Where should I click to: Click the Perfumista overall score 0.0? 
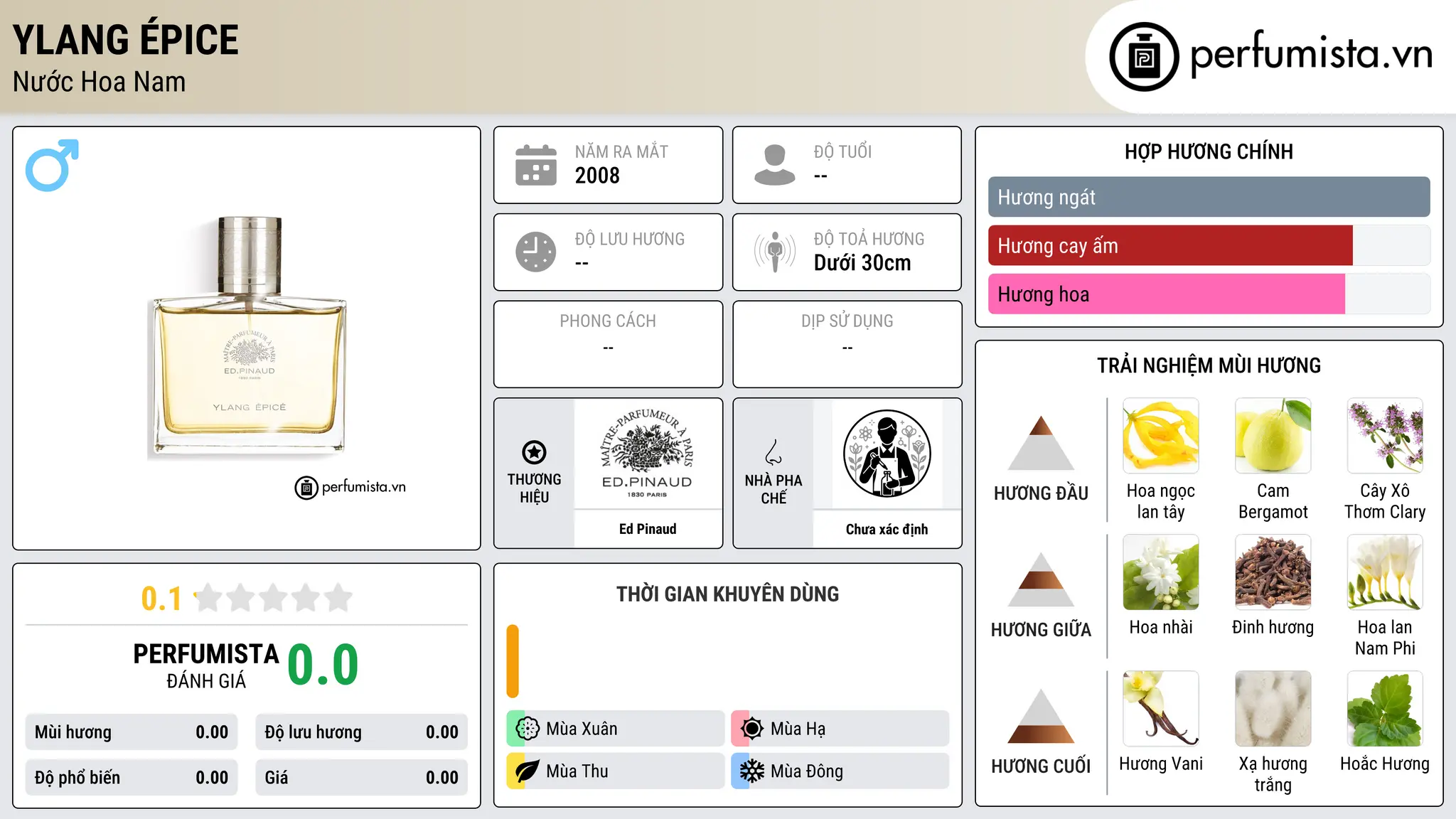323,664
